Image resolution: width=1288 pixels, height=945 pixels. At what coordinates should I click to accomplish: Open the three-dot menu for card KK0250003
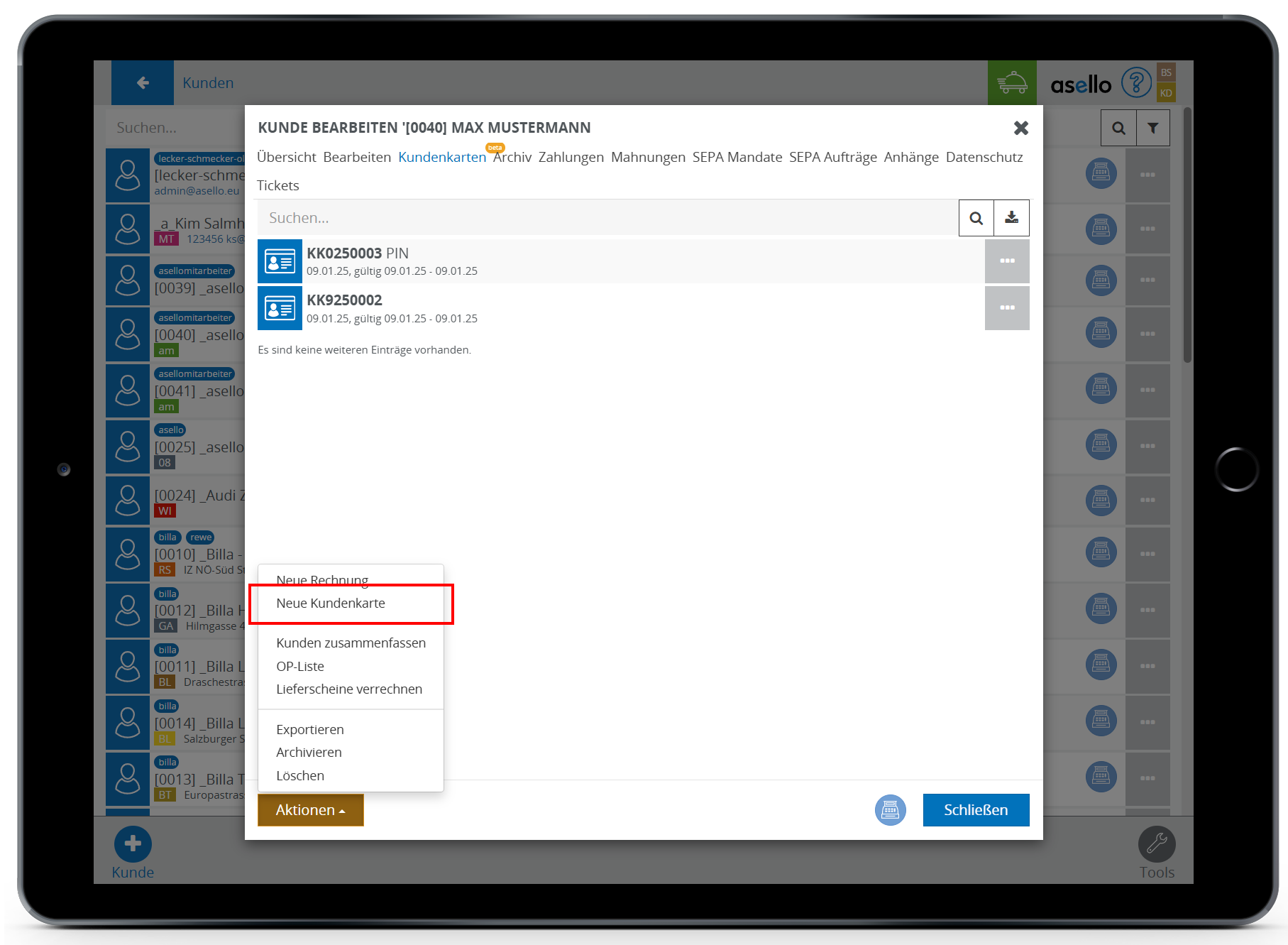(1006, 261)
